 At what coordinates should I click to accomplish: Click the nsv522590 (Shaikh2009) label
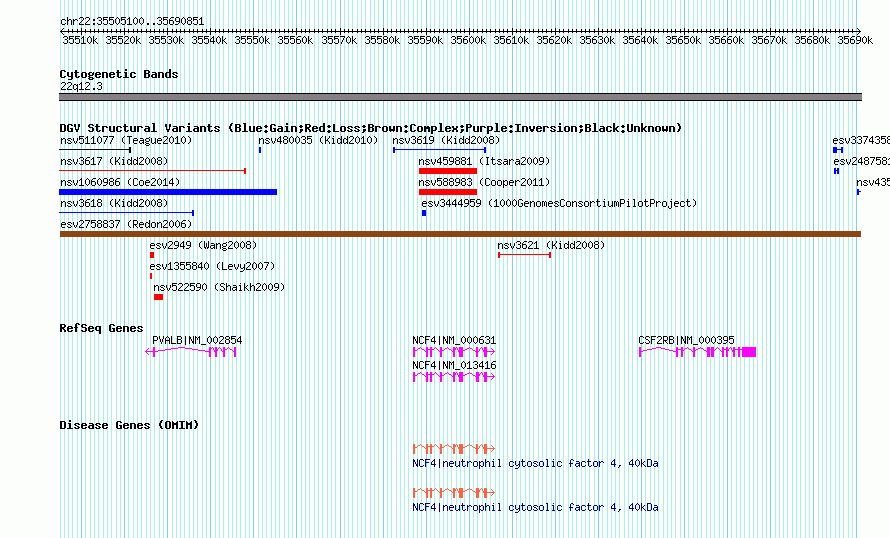[219, 287]
